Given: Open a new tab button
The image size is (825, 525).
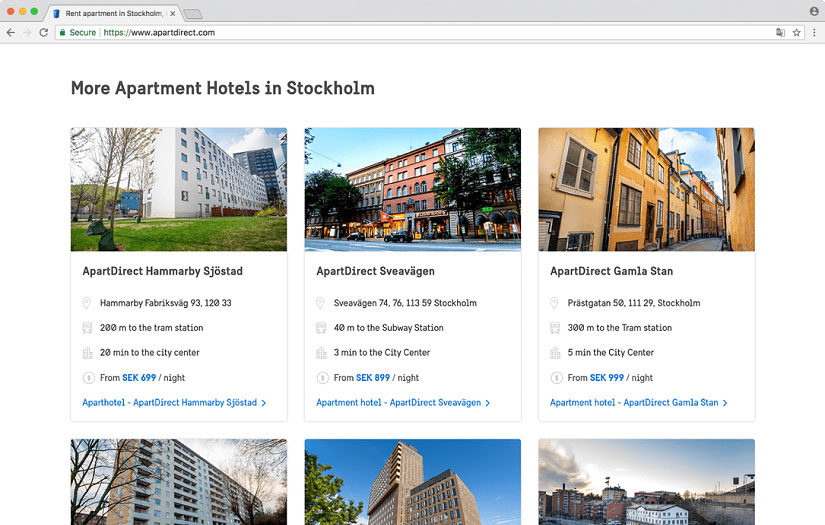Looking at the screenshot, I should click(x=193, y=14).
